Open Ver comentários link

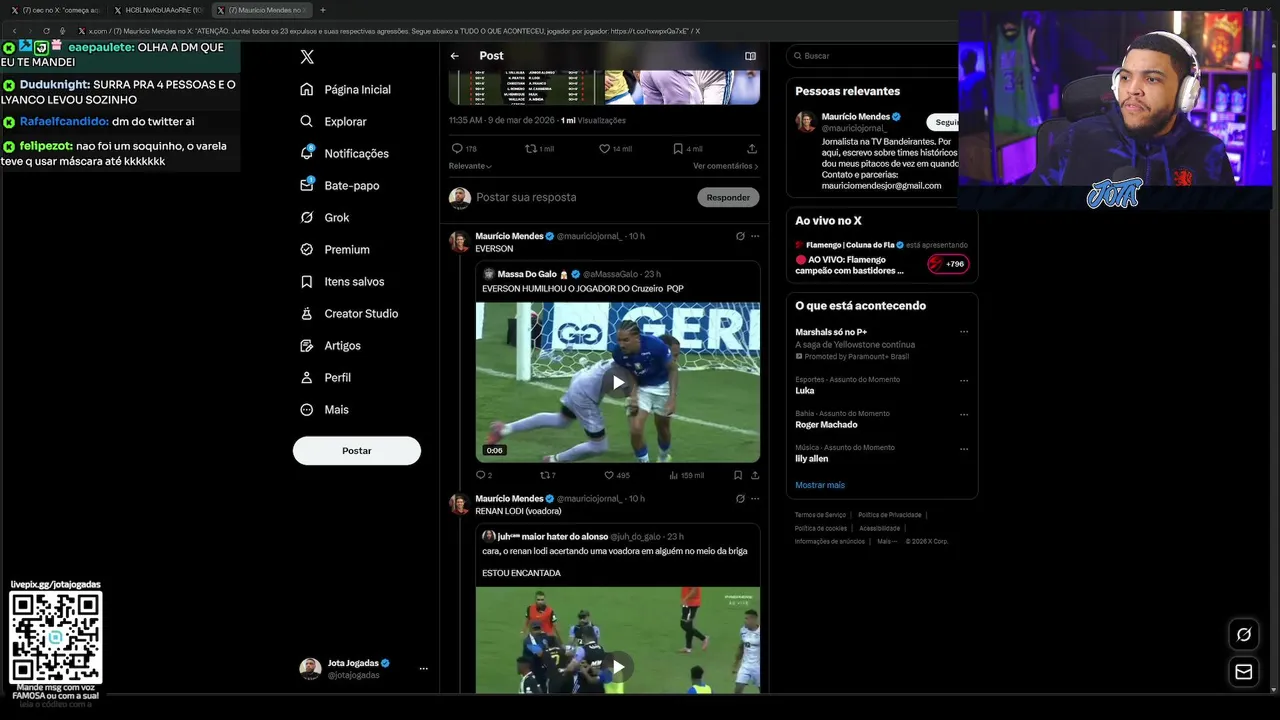tap(726, 166)
